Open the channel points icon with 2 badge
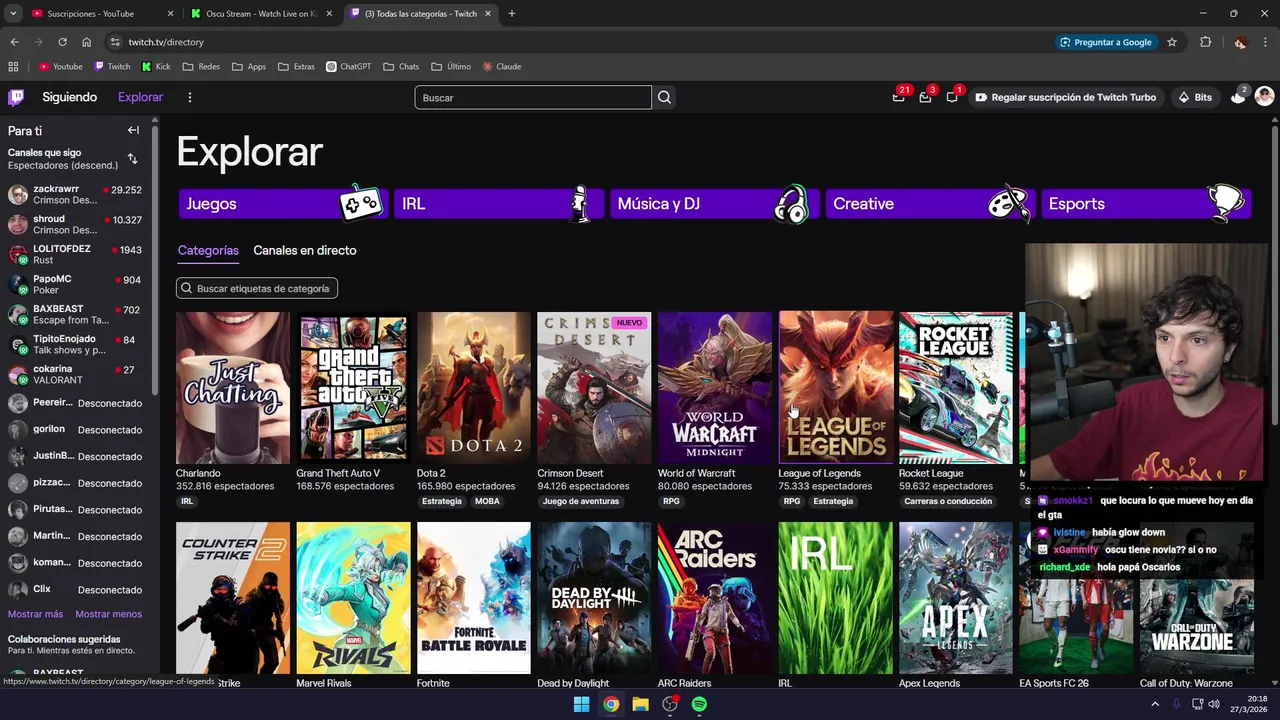The image size is (1280, 720). [x=1238, y=97]
